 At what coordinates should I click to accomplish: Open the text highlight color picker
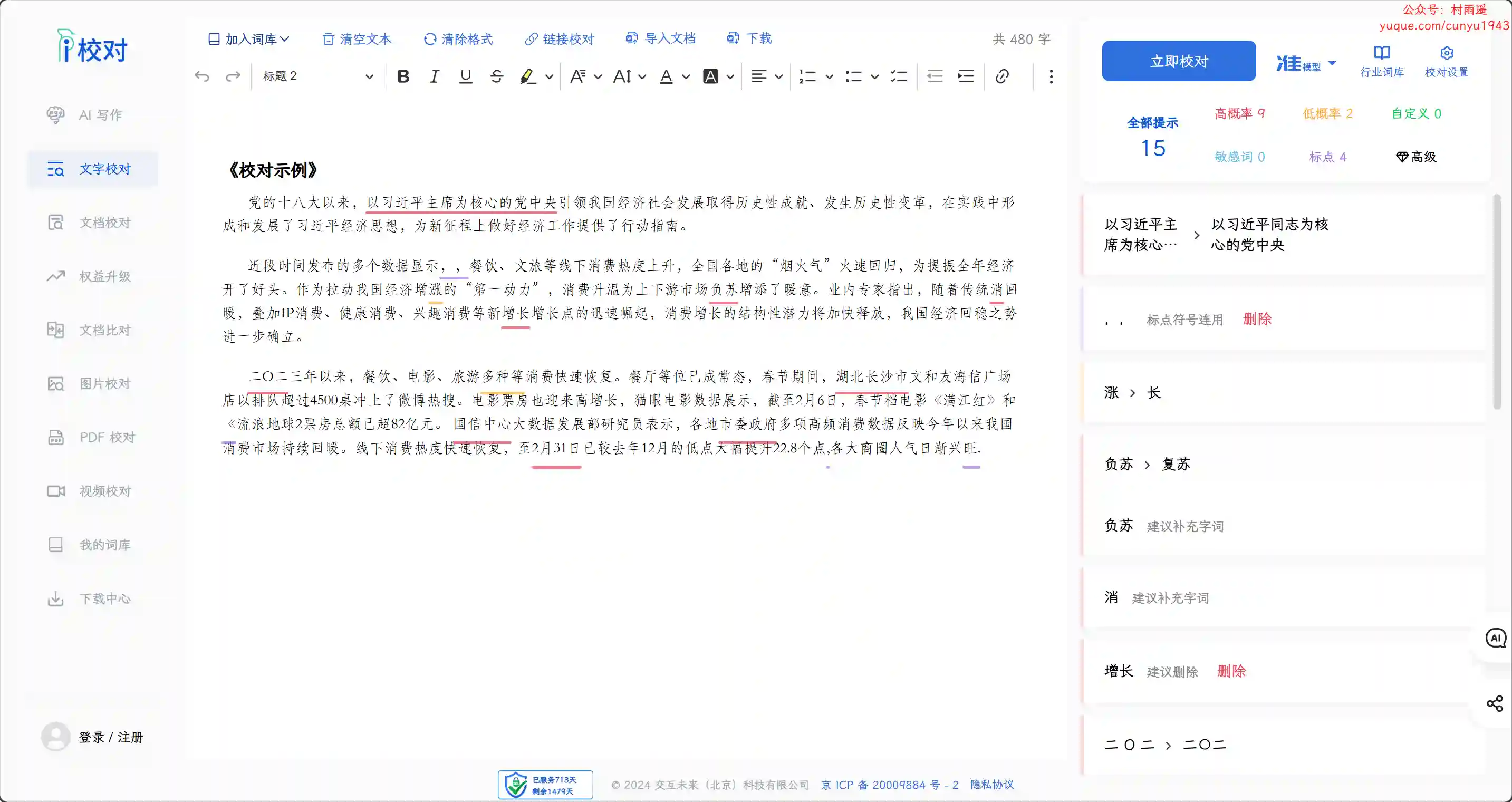coord(550,76)
